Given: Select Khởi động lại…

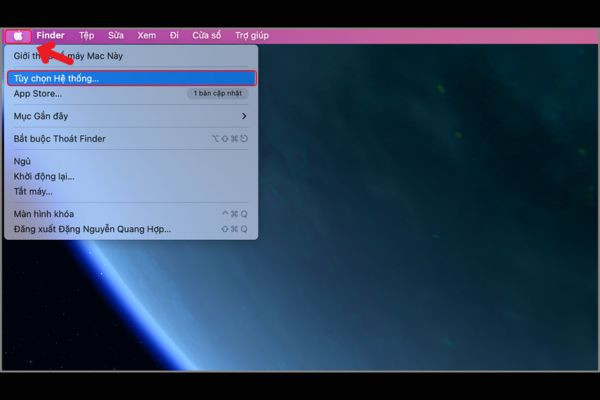Looking at the screenshot, I should click(x=131, y=176).
